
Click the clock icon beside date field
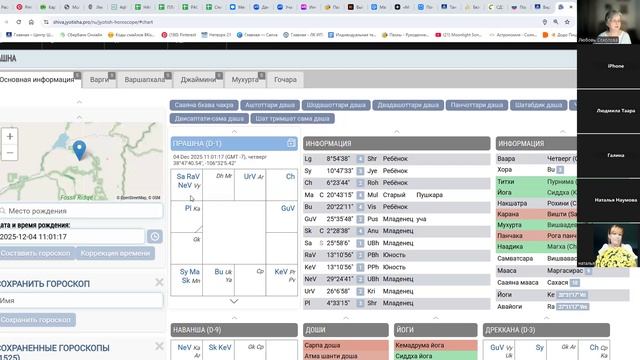(155, 237)
